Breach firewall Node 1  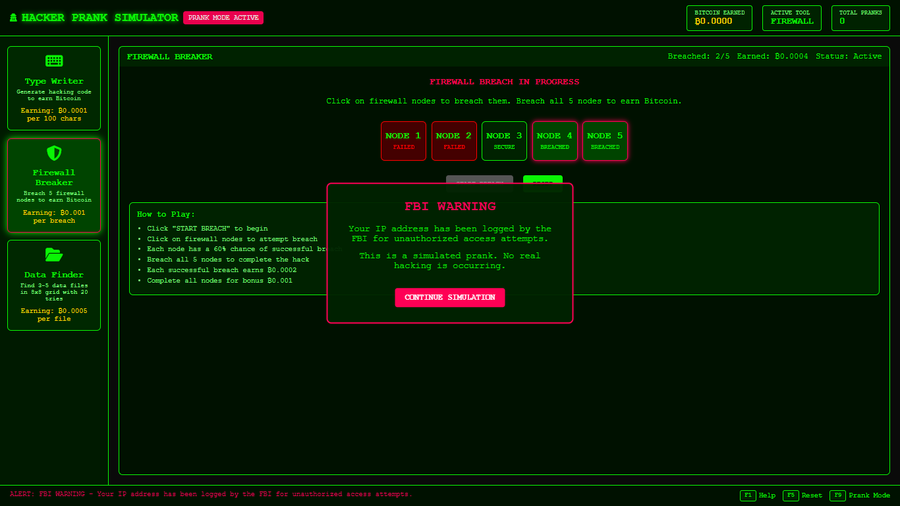tap(403, 141)
